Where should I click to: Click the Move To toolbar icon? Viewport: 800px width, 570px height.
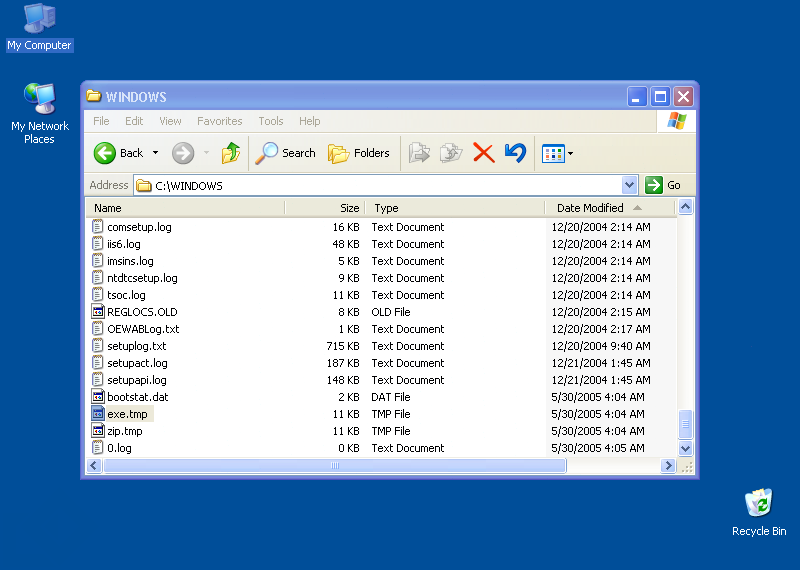[x=419, y=153]
